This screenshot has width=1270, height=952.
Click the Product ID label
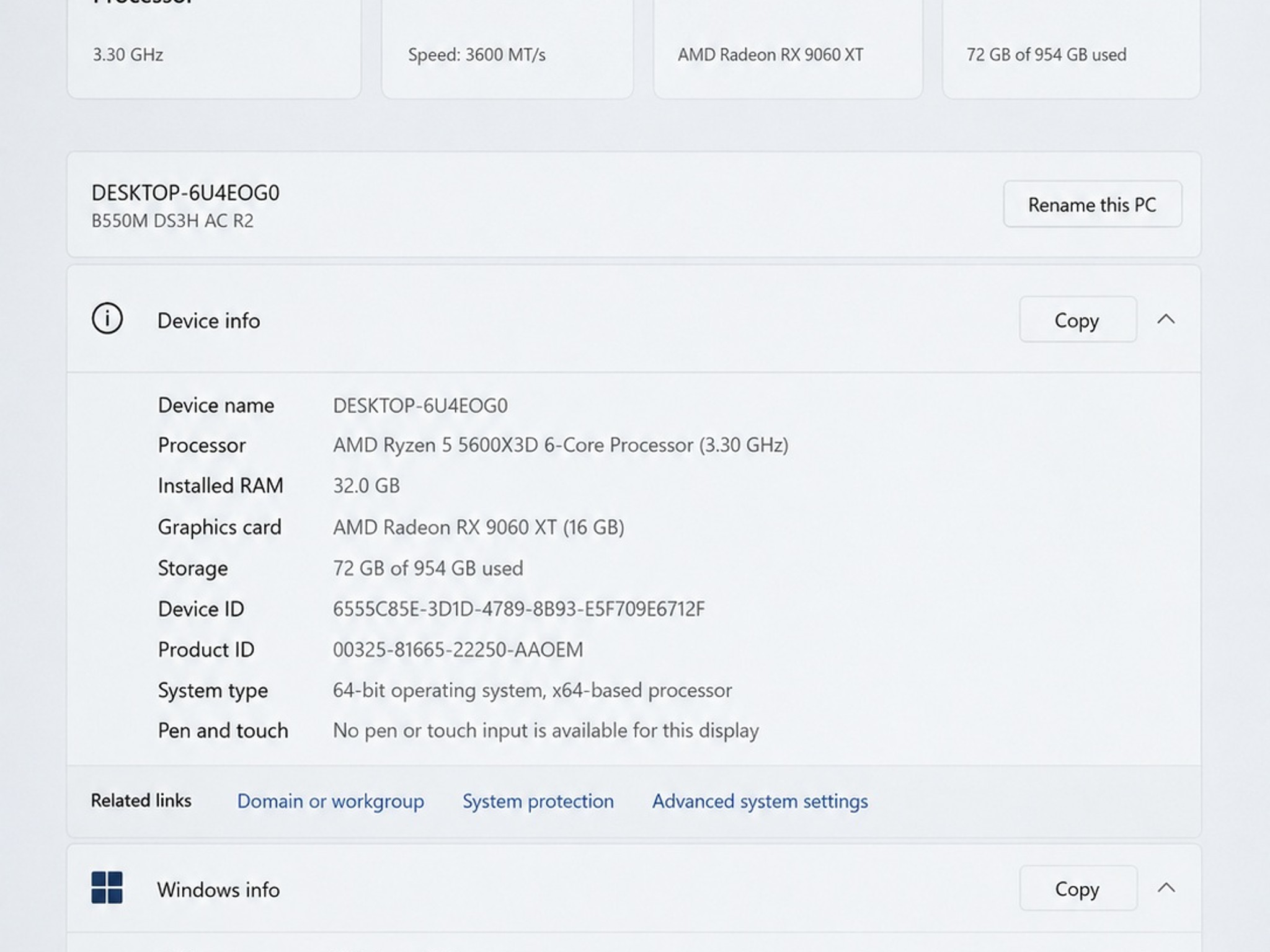coord(206,650)
